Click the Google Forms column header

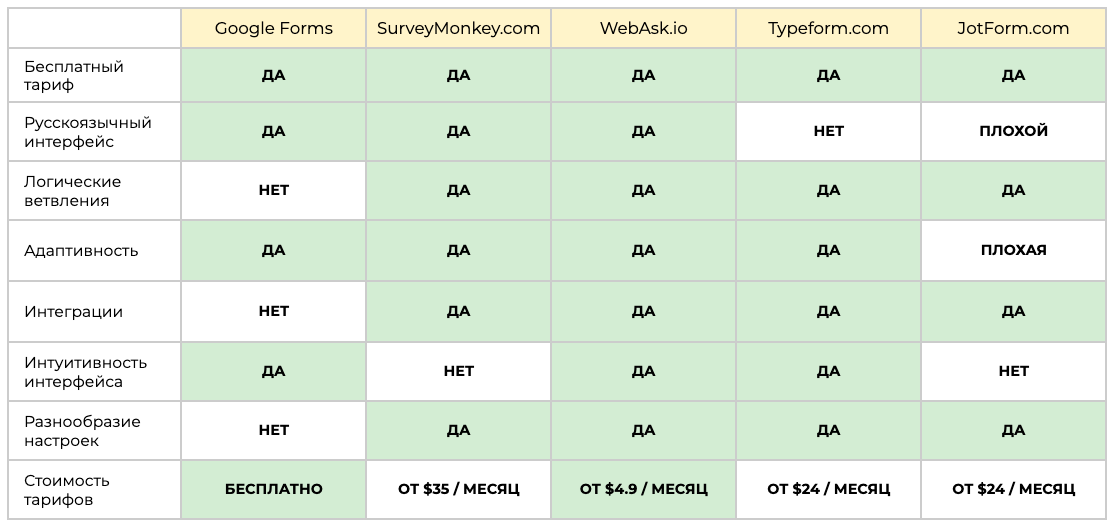273,28
